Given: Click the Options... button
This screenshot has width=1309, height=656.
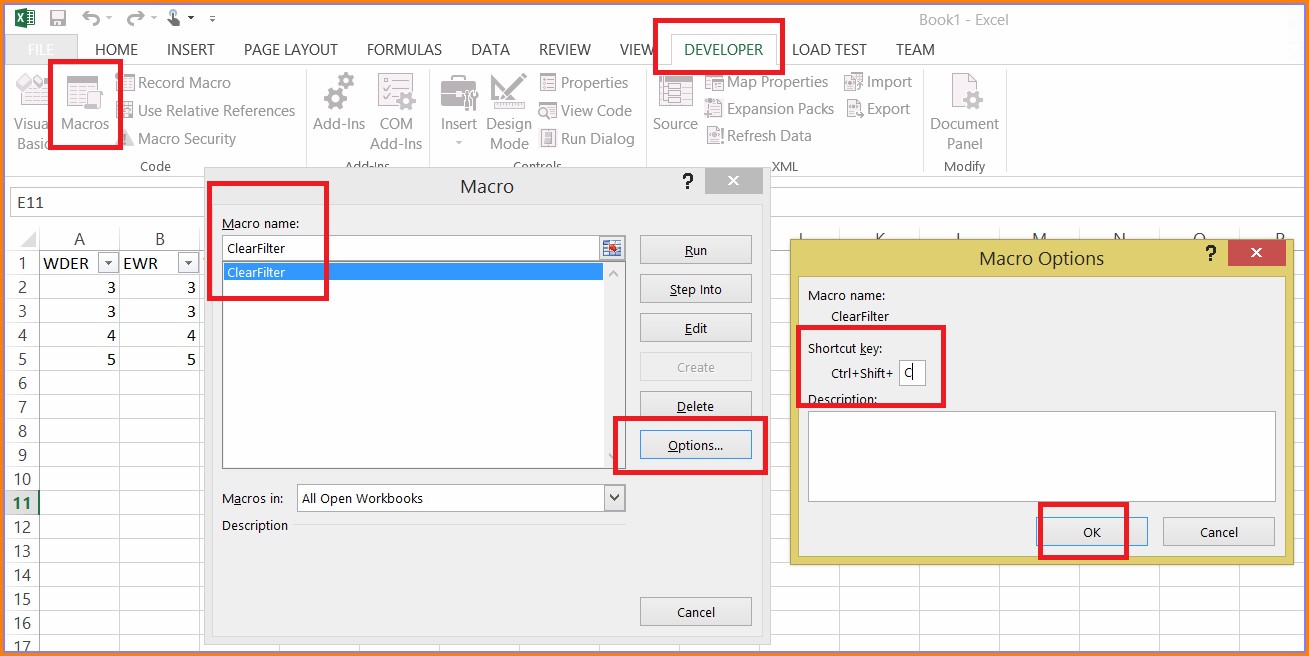Looking at the screenshot, I should (x=696, y=445).
